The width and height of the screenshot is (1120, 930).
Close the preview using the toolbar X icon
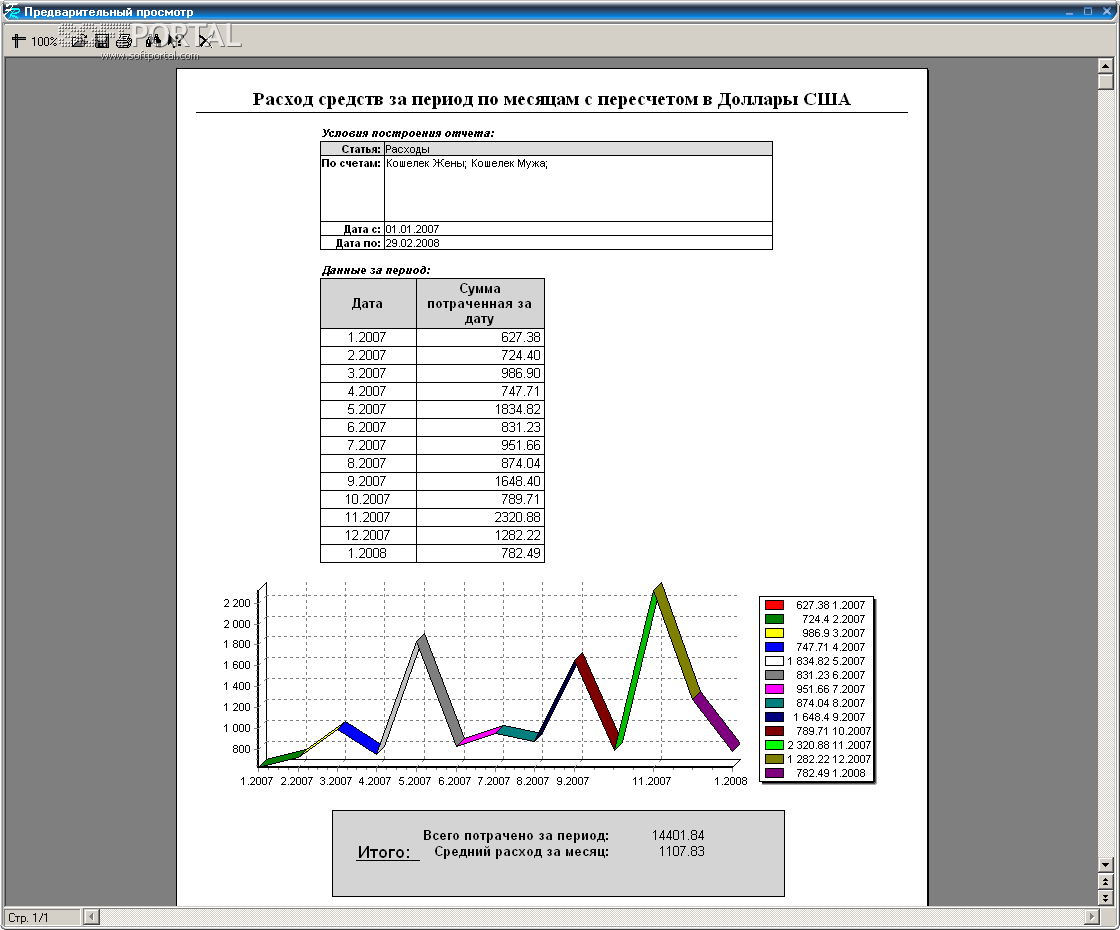pos(204,41)
